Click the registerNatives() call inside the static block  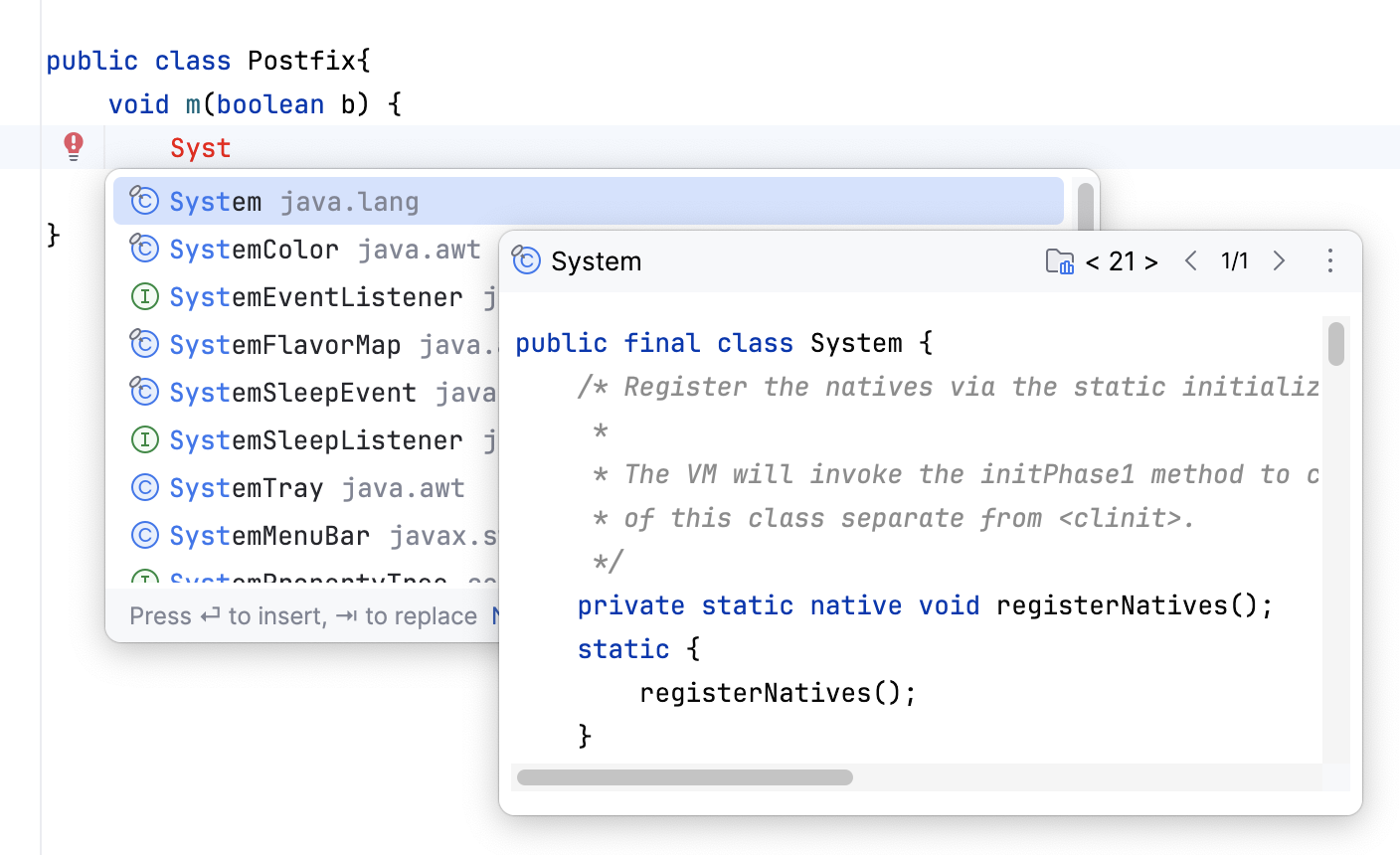pyautogui.click(x=779, y=693)
